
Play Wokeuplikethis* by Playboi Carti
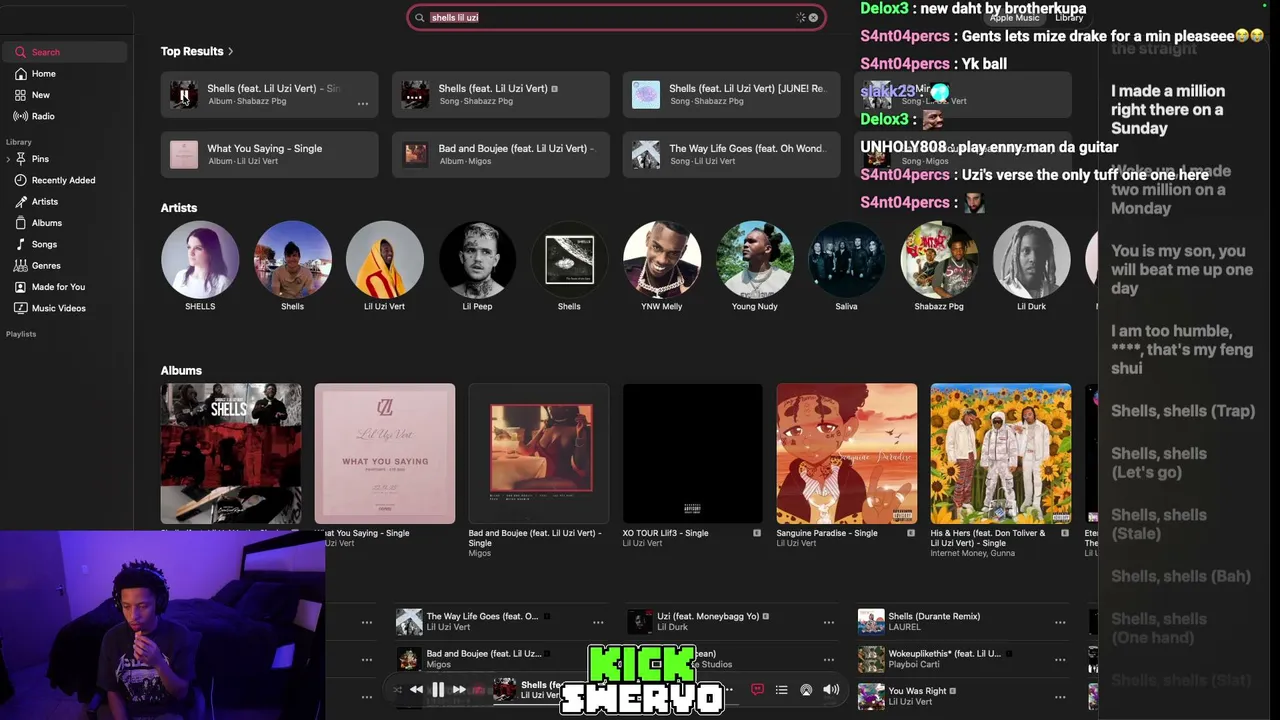pos(871,659)
